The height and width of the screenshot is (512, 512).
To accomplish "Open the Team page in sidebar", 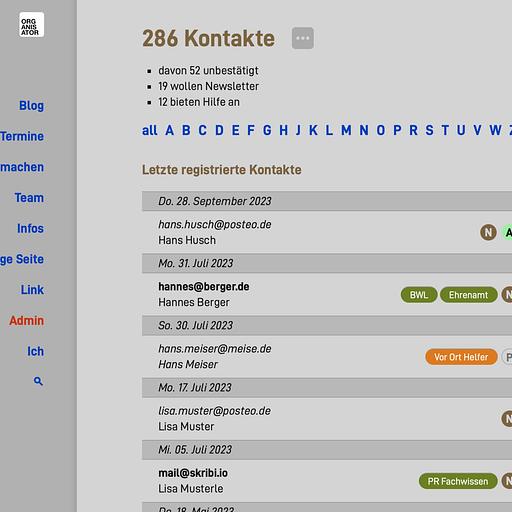I will coord(29,198).
